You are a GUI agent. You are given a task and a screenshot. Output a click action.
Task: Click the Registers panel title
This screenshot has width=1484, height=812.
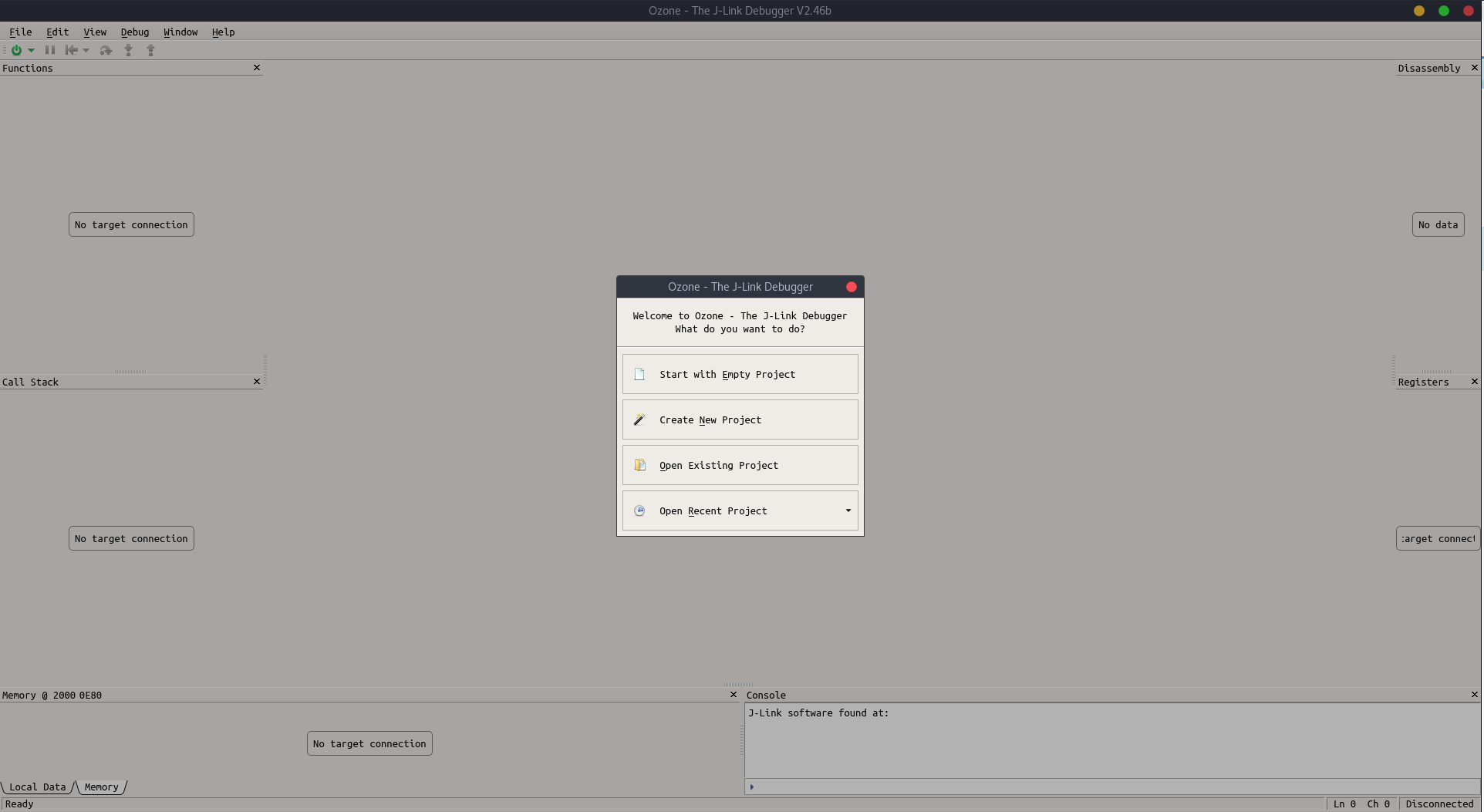pyautogui.click(x=1423, y=382)
